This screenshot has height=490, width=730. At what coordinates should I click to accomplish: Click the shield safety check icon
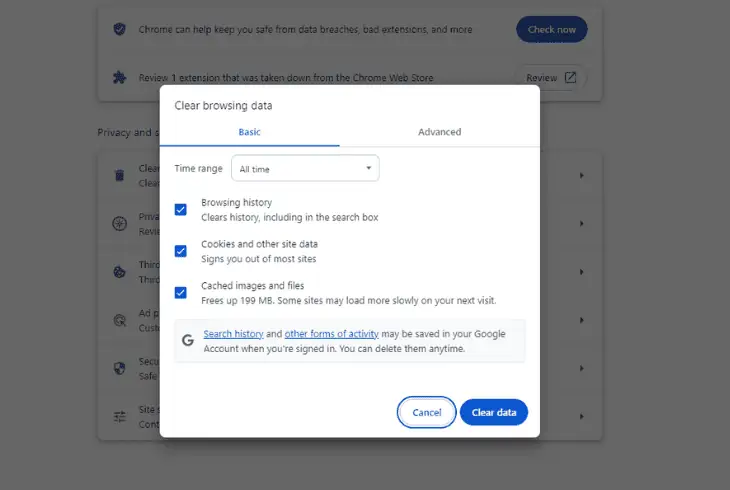point(120,29)
